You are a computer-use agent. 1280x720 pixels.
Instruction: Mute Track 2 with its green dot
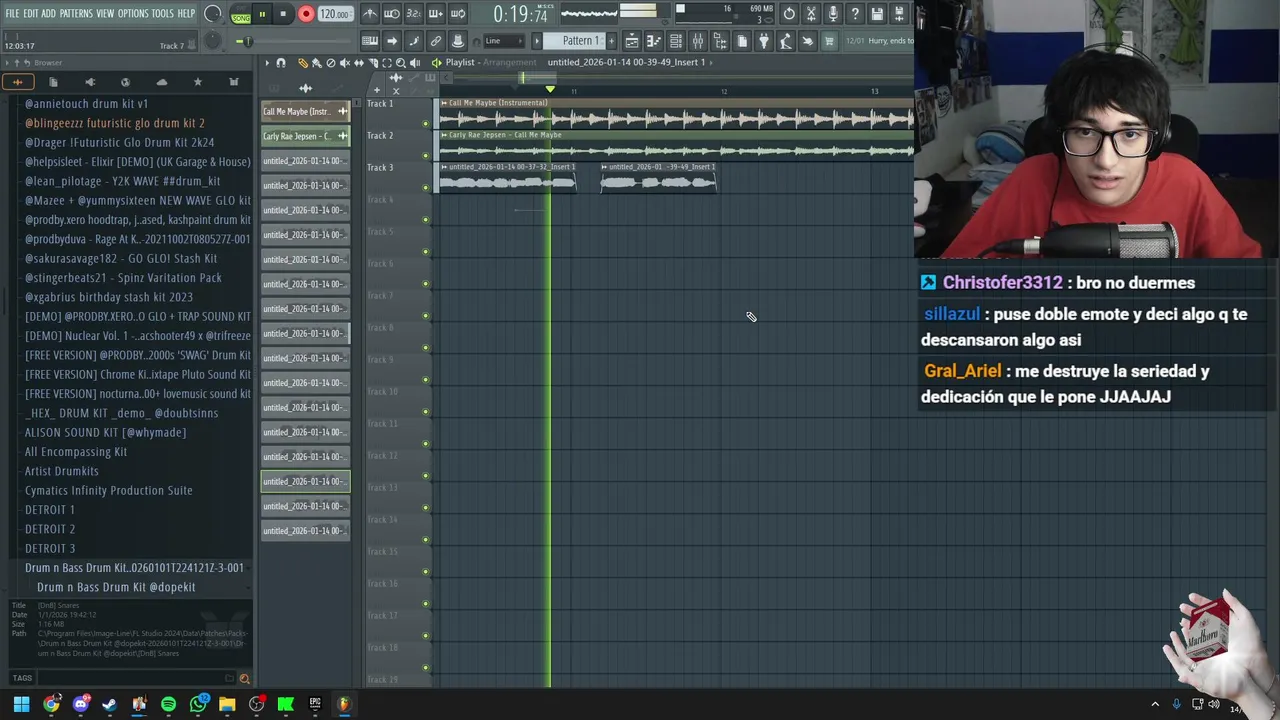point(426,155)
